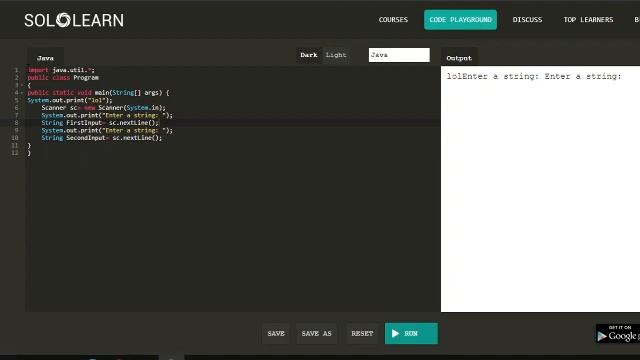Select the Java editor tab

click(x=45, y=58)
